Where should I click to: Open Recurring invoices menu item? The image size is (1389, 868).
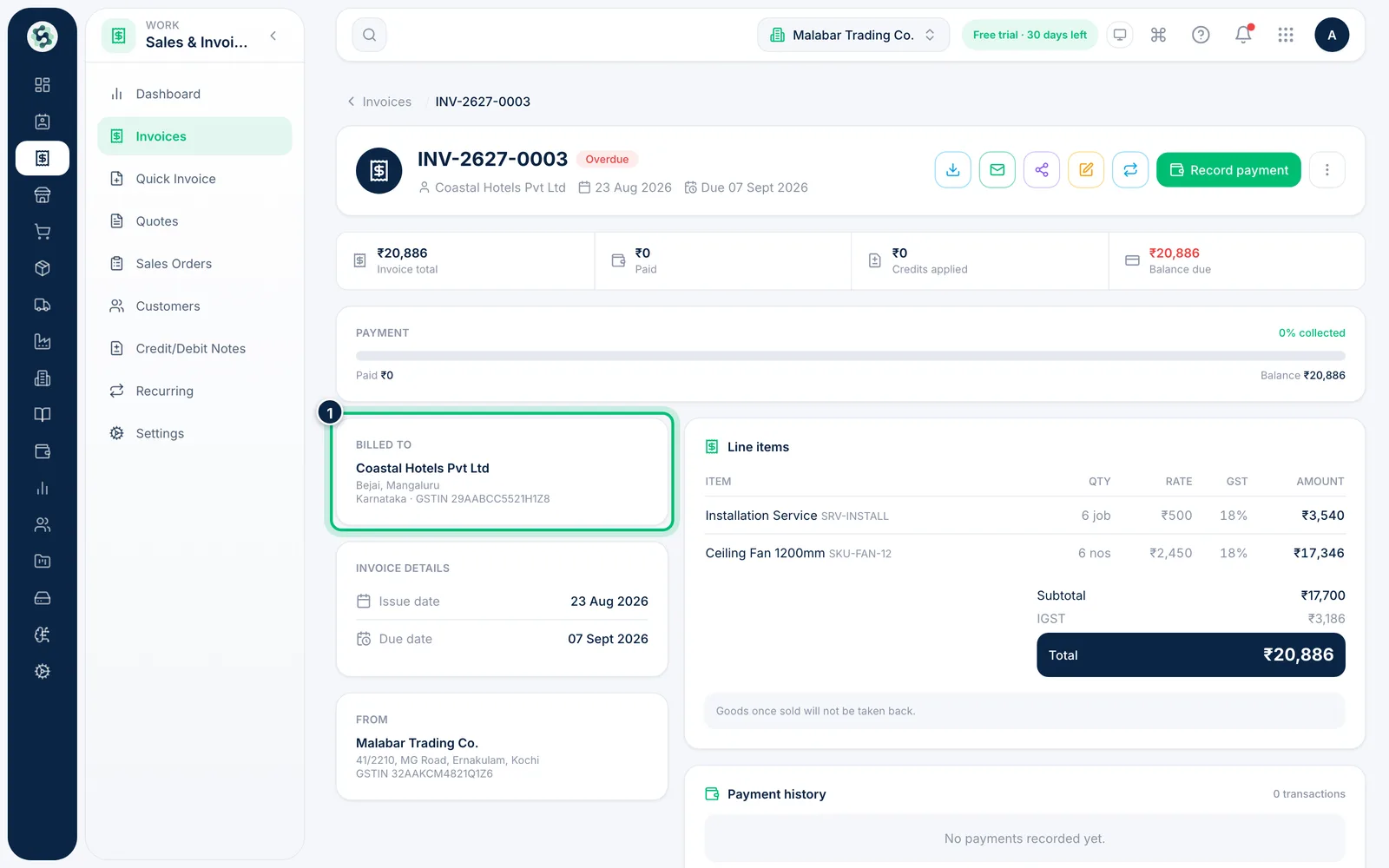[194, 391]
